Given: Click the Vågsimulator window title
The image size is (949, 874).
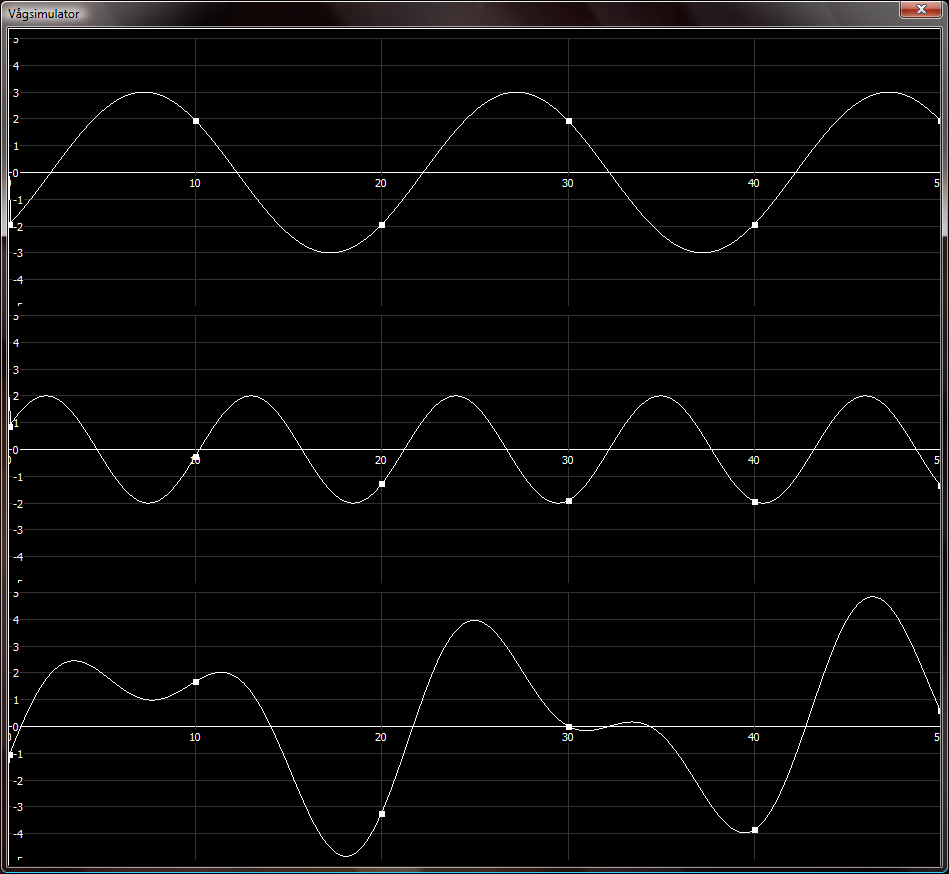Looking at the screenshot, I should click(44, 13).
